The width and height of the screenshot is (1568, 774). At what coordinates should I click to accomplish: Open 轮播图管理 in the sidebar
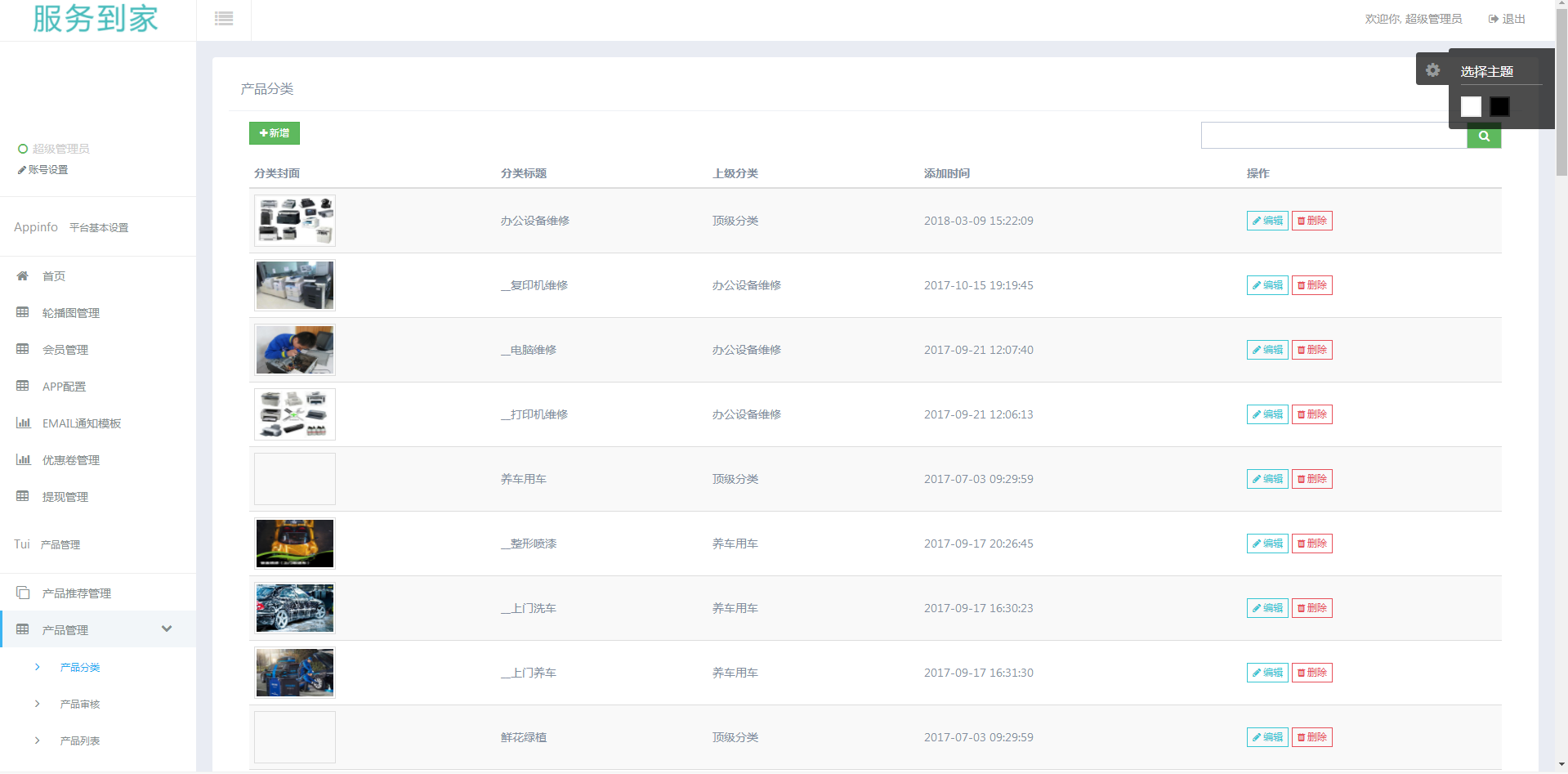point(71,313)
